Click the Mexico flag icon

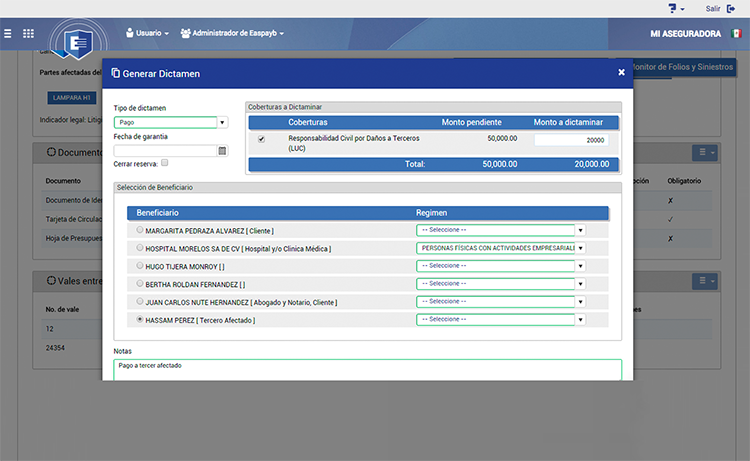tap(736, 33)
